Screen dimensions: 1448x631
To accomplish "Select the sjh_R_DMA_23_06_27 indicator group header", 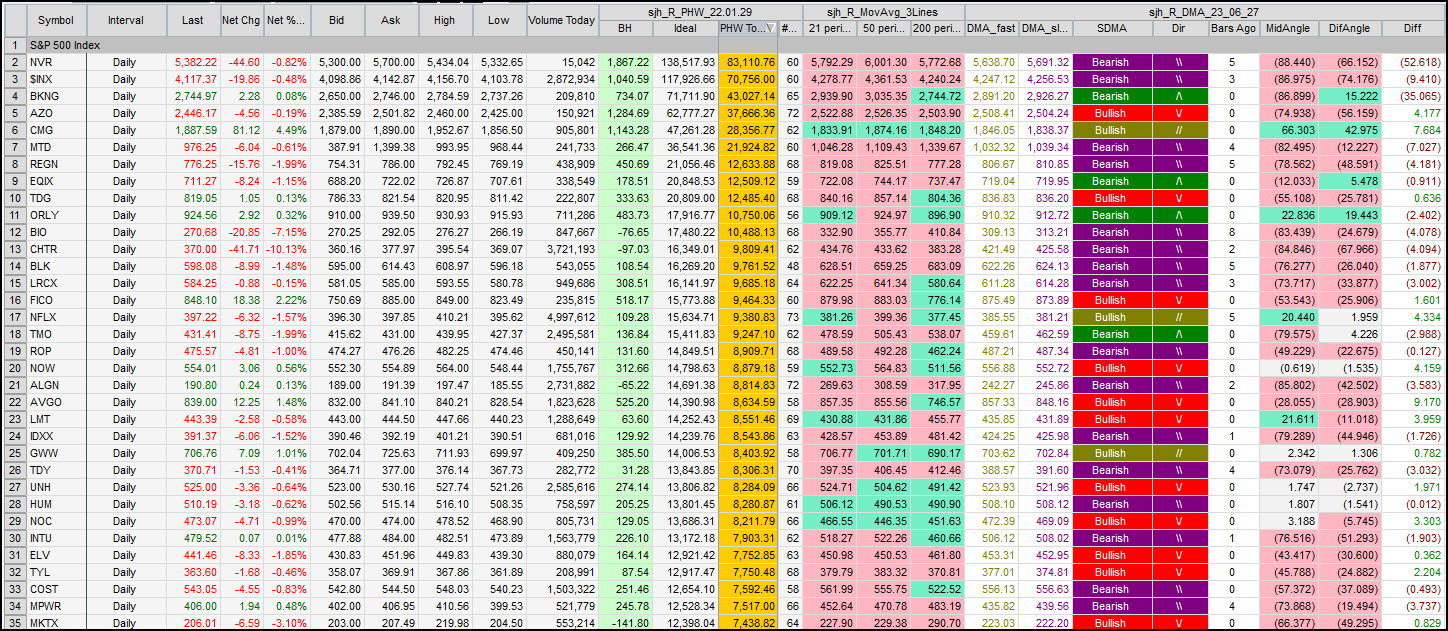I will tap(1204, 12).
